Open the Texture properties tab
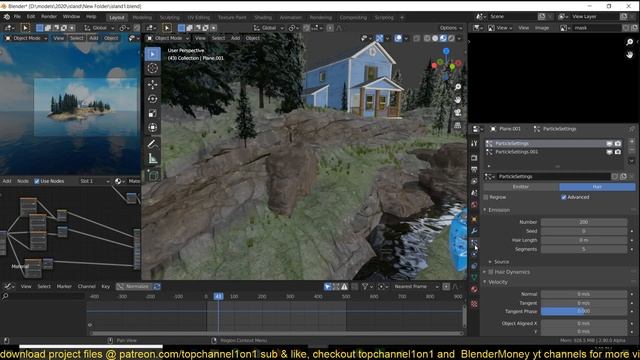This screenshot has width=640, height=360. (474, 304)
